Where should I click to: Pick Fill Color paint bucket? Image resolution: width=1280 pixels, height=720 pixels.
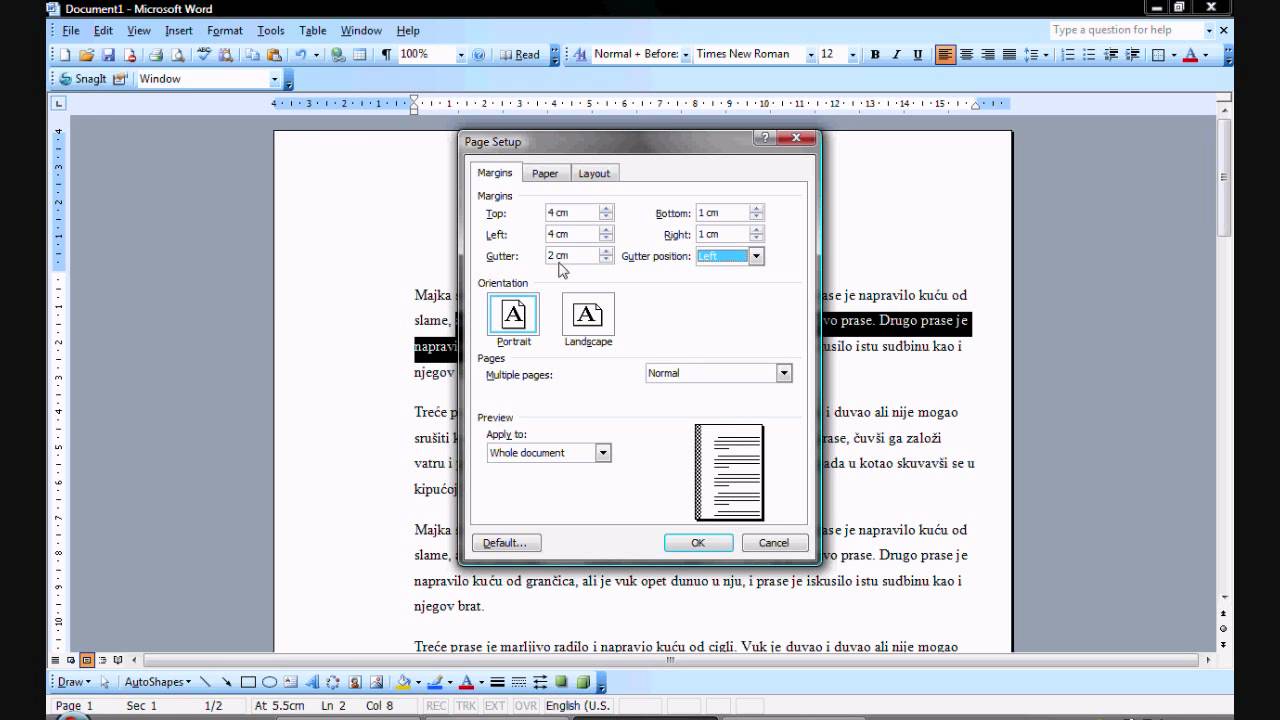pos(403,683)
